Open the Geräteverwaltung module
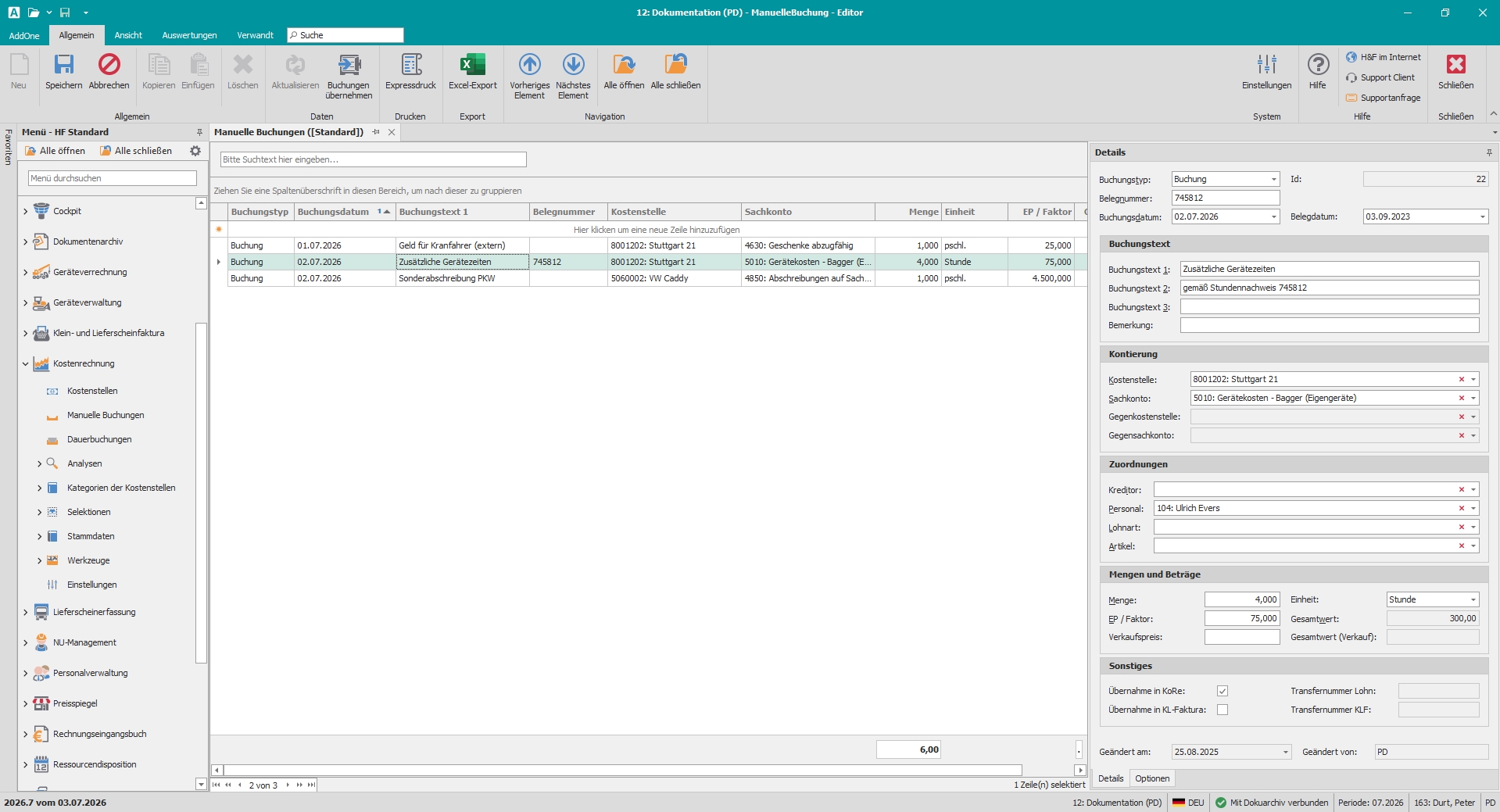Image resolution: width=1500 pixels, height=812 pixels. pos(87,302)
